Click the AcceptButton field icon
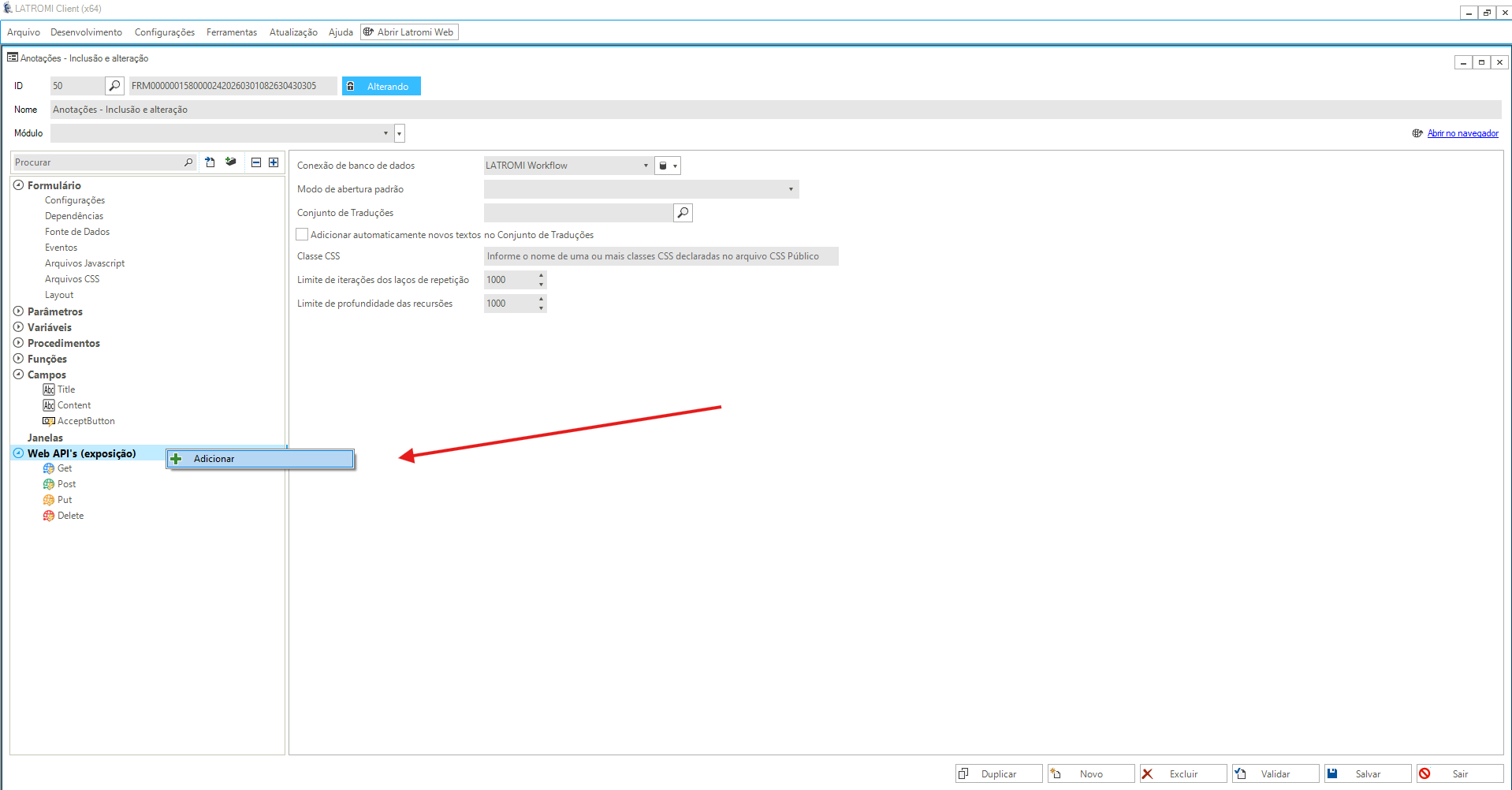 [49, 421]
